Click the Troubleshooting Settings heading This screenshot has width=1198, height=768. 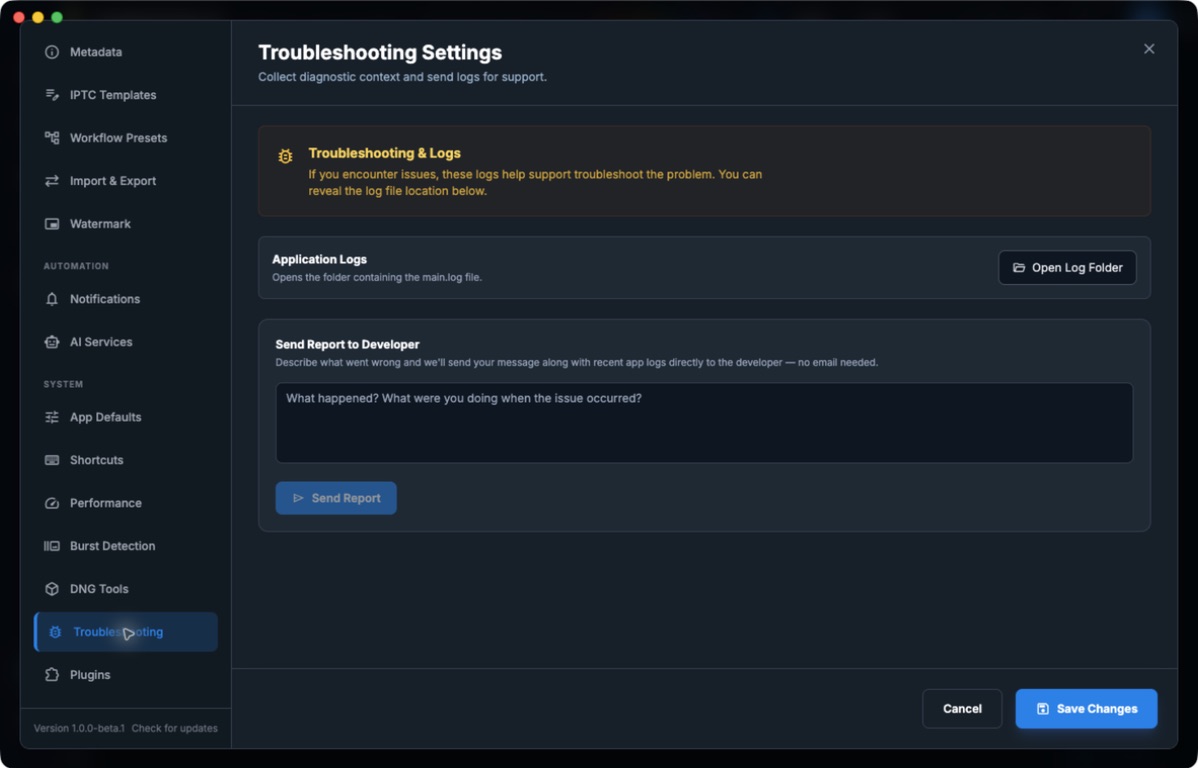pos(380,52)
